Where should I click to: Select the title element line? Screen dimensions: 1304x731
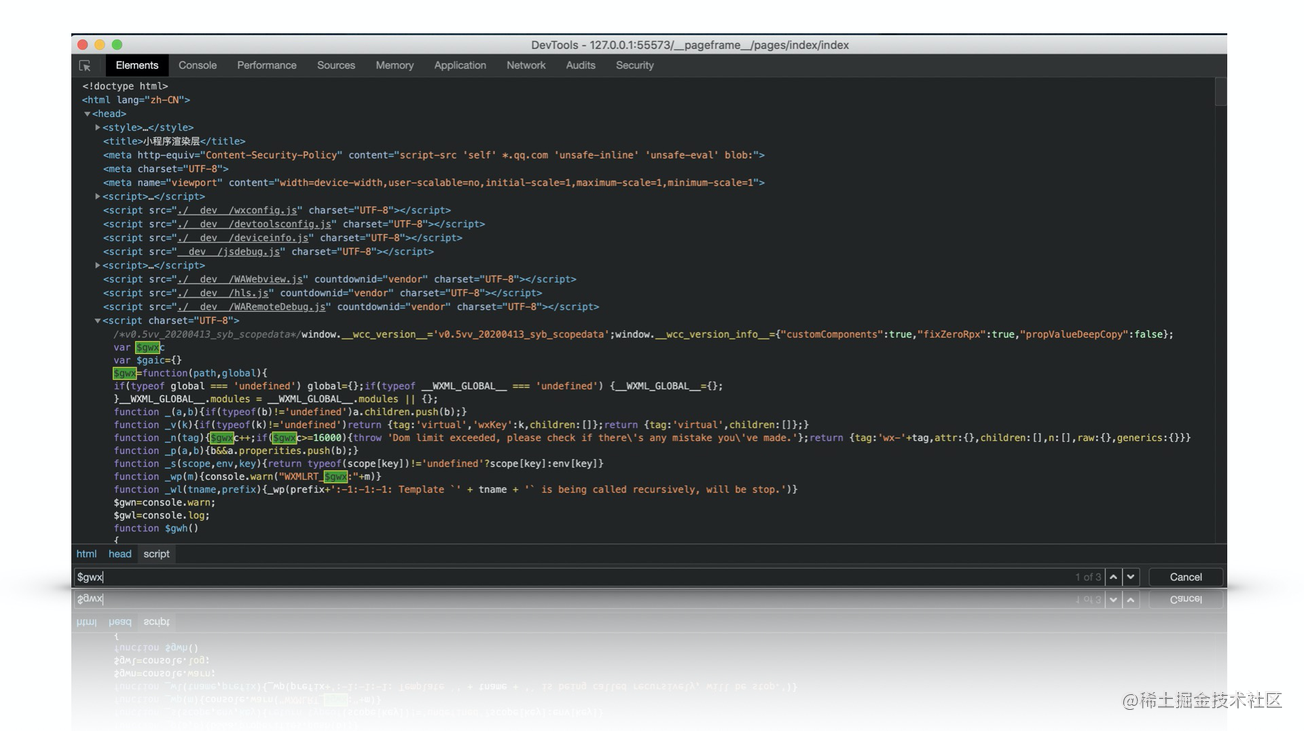(174, 142)
